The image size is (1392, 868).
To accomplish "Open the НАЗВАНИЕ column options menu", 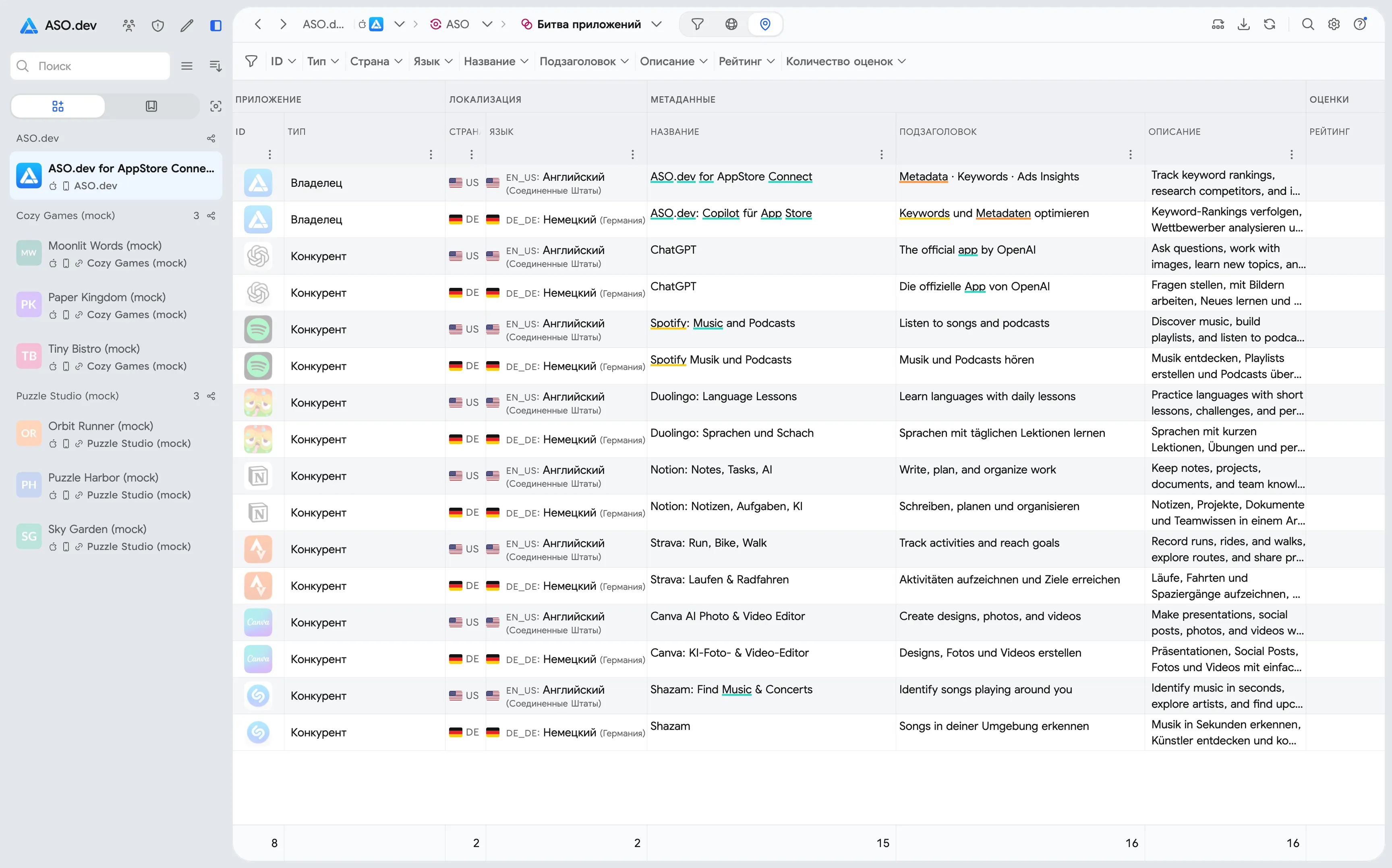I will coord(882,155).
